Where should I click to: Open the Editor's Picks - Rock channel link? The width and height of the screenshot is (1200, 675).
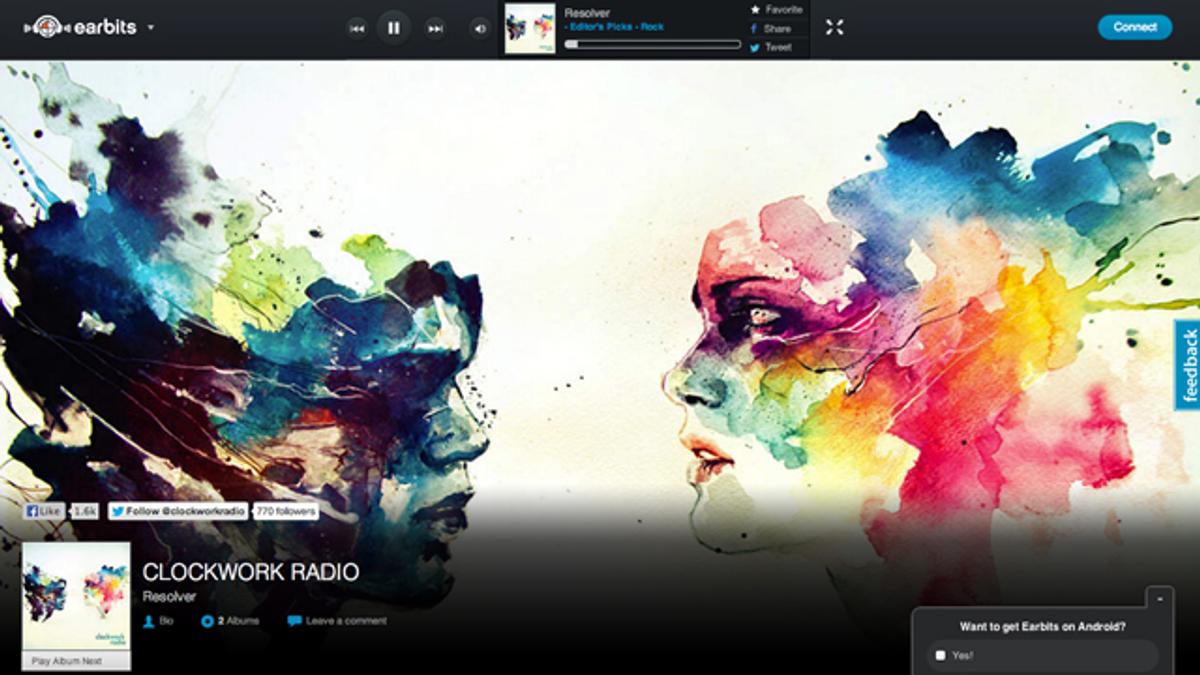click(616, 27)
